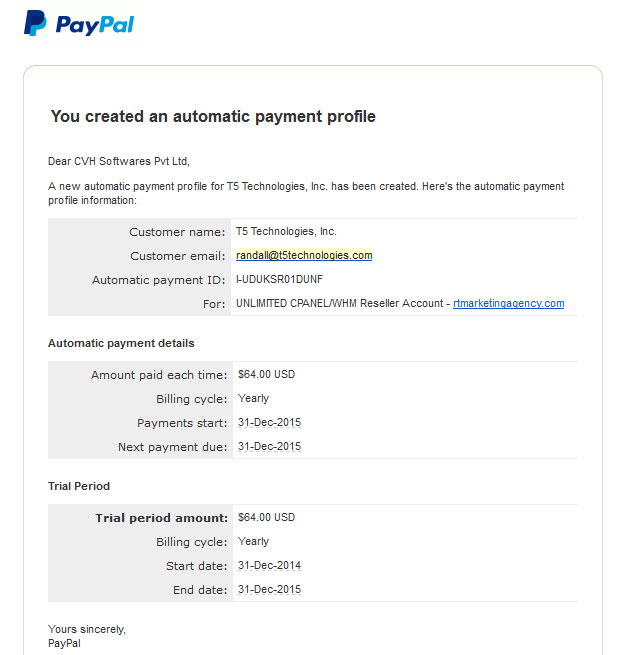Click the 'Trial Period' section heading
The width and height of the screenshot is (624, 655).
click(x=79, y=486)
